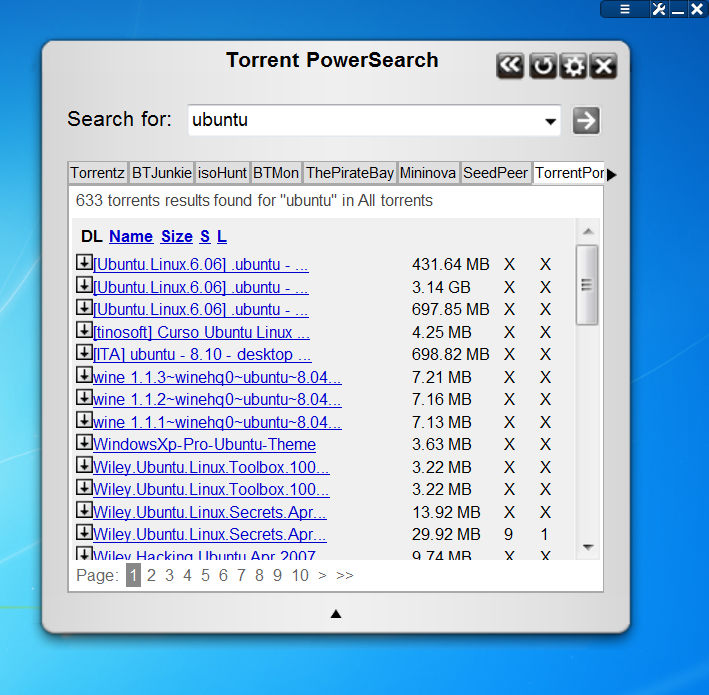Click the last page >> link
Screen dimensions: 709x695
pos(345,576)
